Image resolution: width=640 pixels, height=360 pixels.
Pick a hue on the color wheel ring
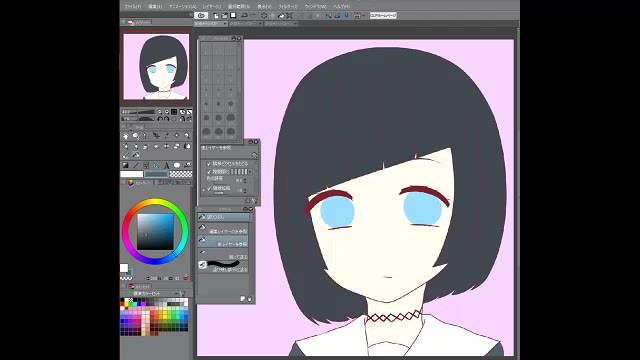click(x=155, y=202)
